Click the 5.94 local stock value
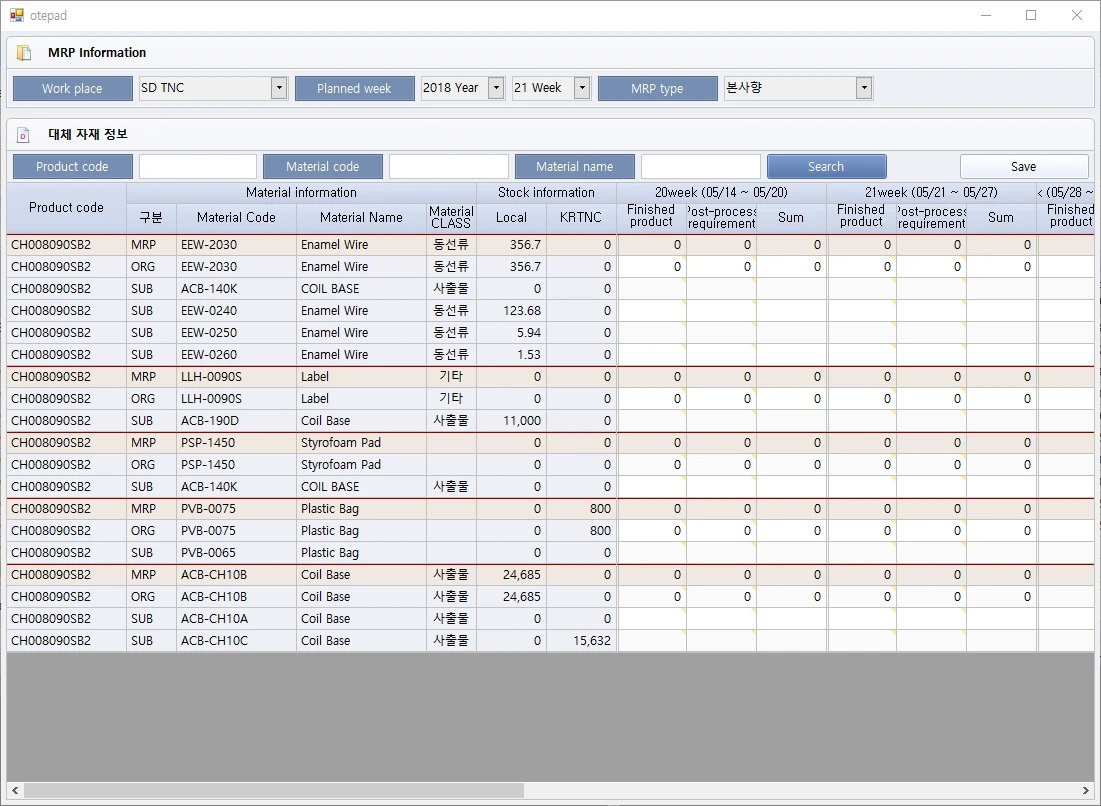The width and height of the screenshot is (1101, 806). click(x=527, y=333)
